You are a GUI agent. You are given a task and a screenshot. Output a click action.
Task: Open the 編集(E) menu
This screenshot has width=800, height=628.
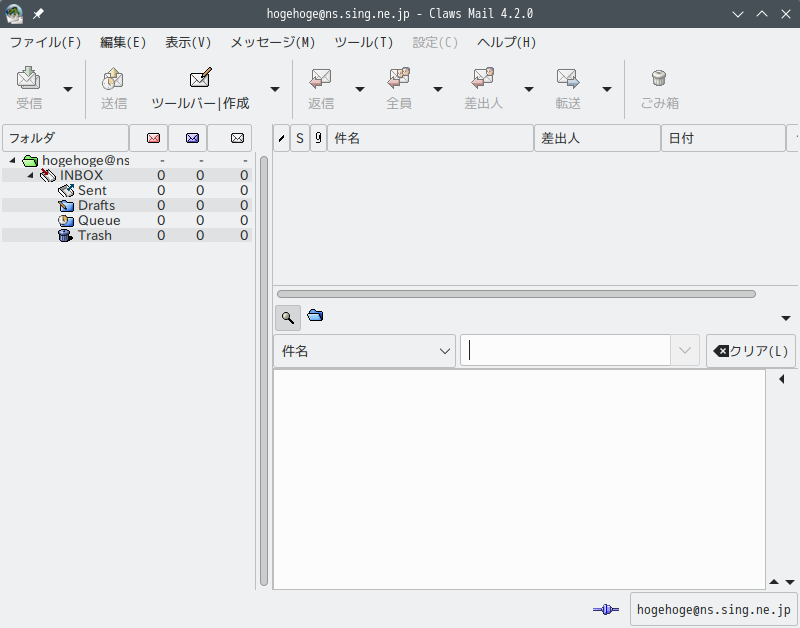pos(123,42)
